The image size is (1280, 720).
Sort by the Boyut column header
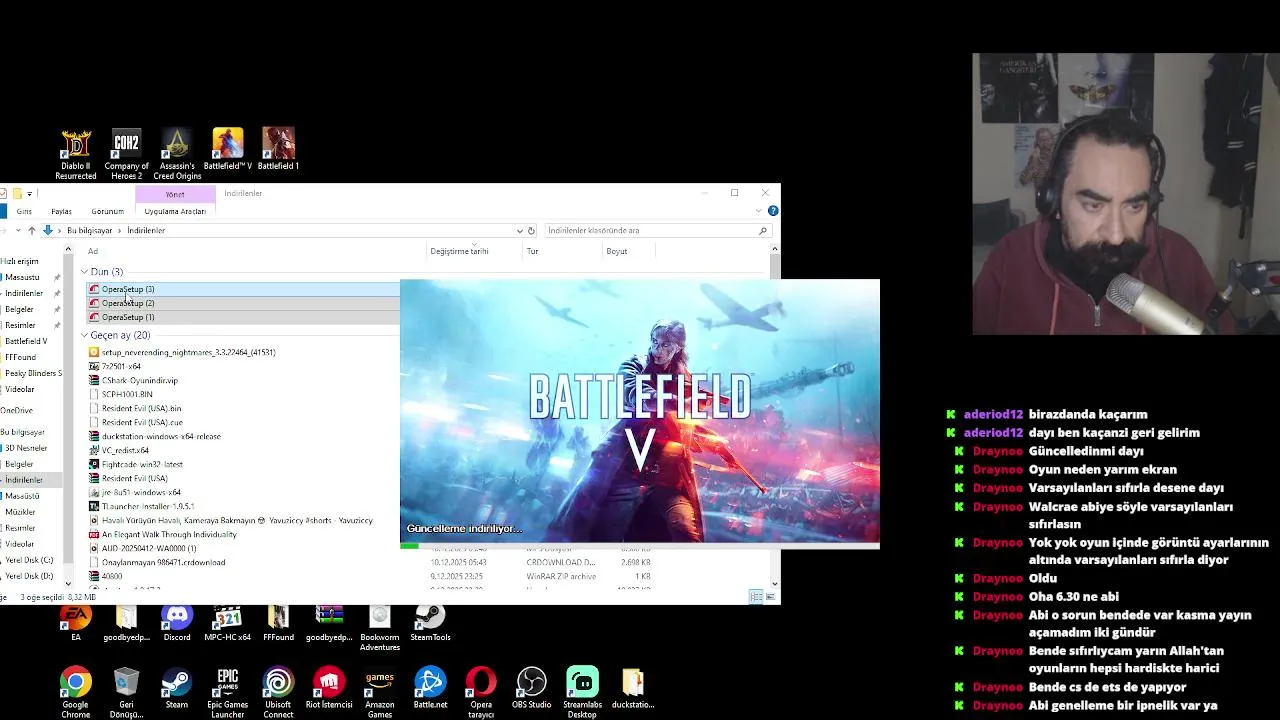pyautogui.click(x=617, y=251)
